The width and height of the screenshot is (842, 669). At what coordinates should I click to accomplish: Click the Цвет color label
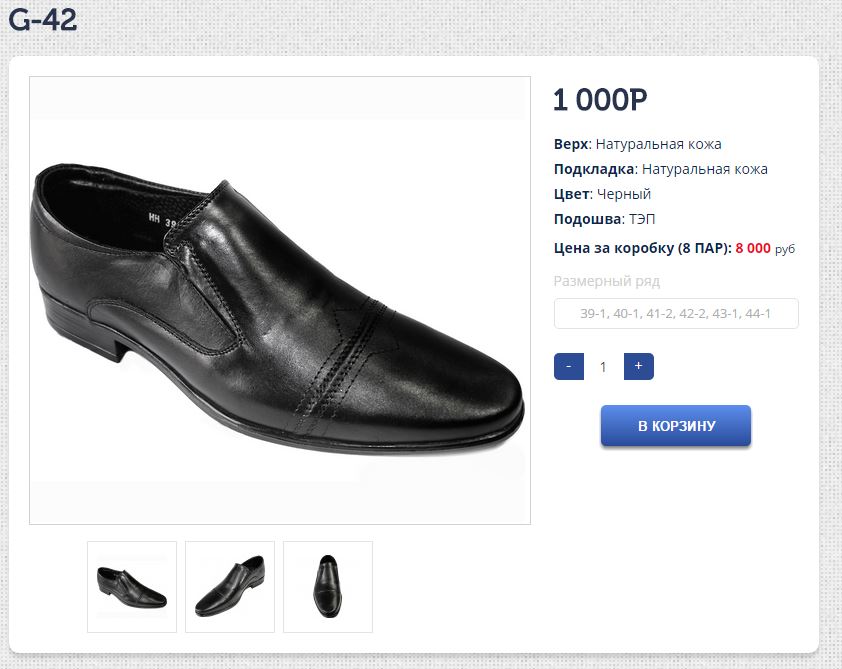(x=570, y=194)
